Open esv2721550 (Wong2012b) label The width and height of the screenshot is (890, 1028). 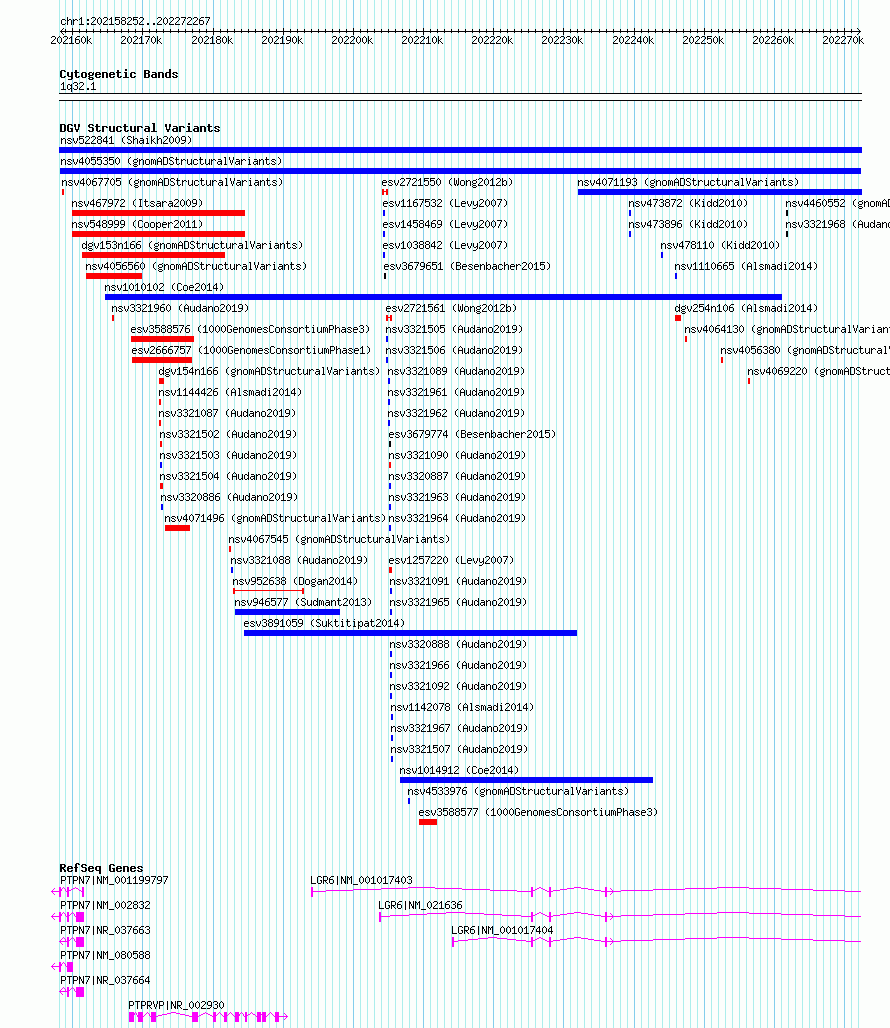point(447,182)
